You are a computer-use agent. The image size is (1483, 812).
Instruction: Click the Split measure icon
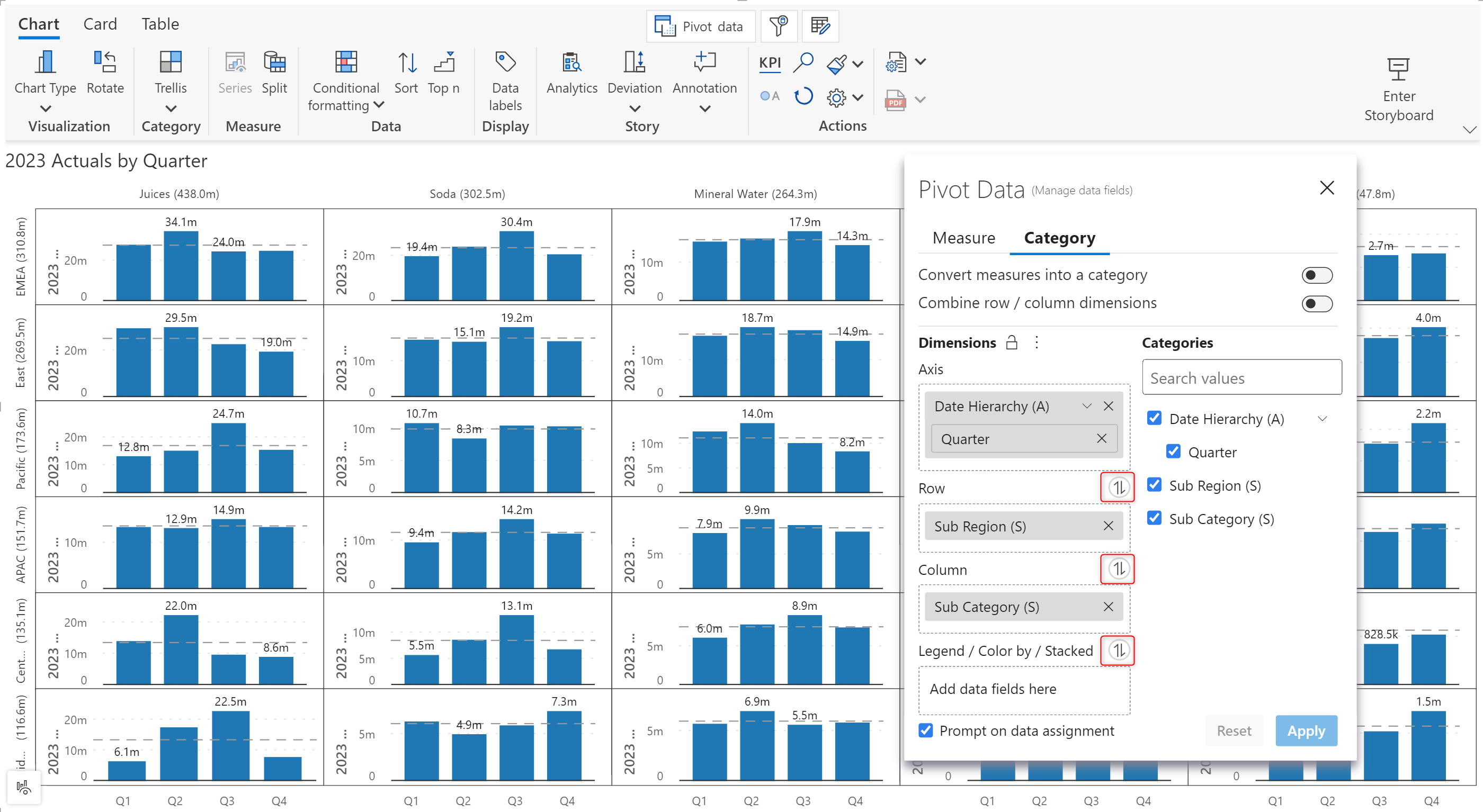click(274, 62)
